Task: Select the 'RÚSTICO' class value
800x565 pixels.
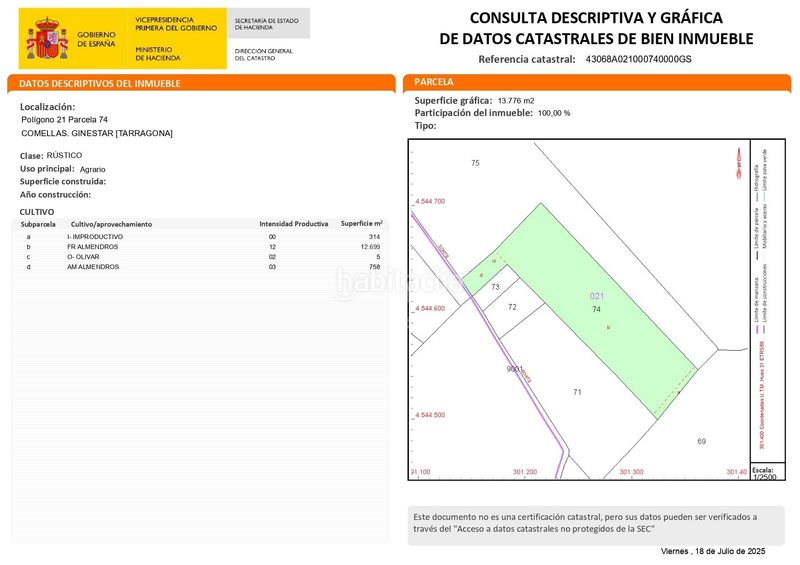Action: tap(64, 155)
